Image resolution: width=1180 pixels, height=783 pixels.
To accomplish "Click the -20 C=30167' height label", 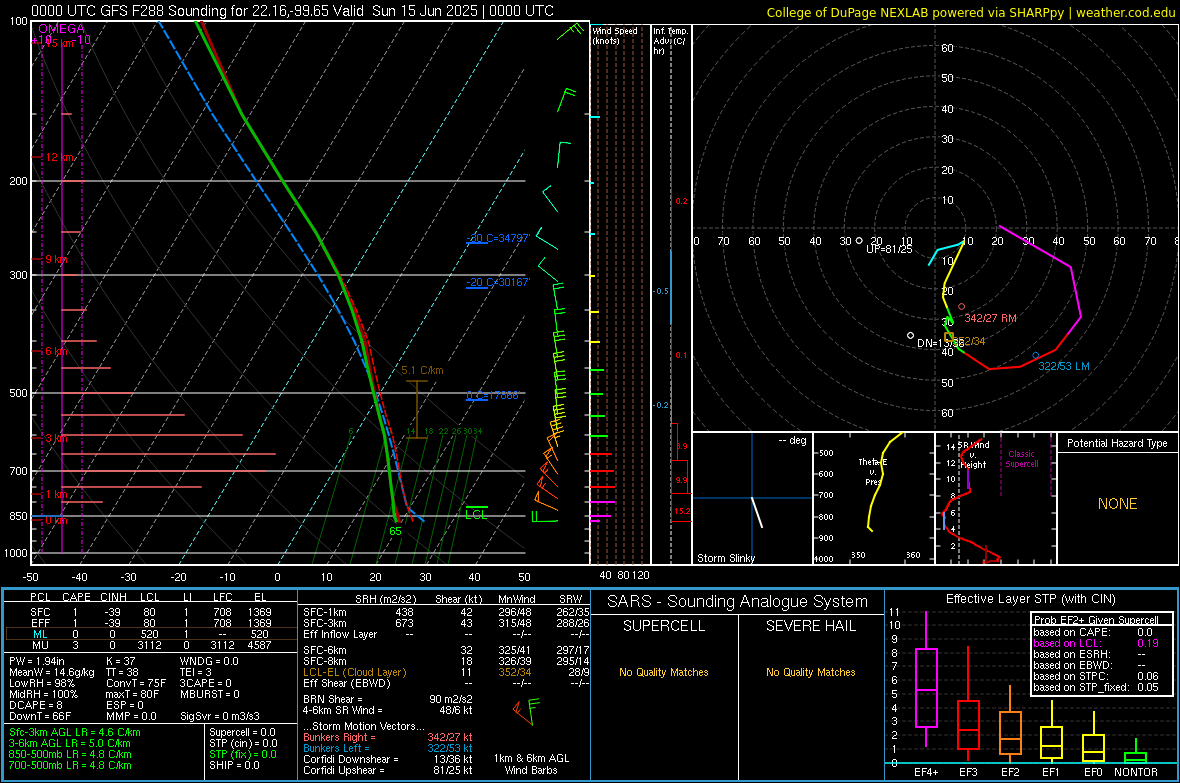I will 498,282.
